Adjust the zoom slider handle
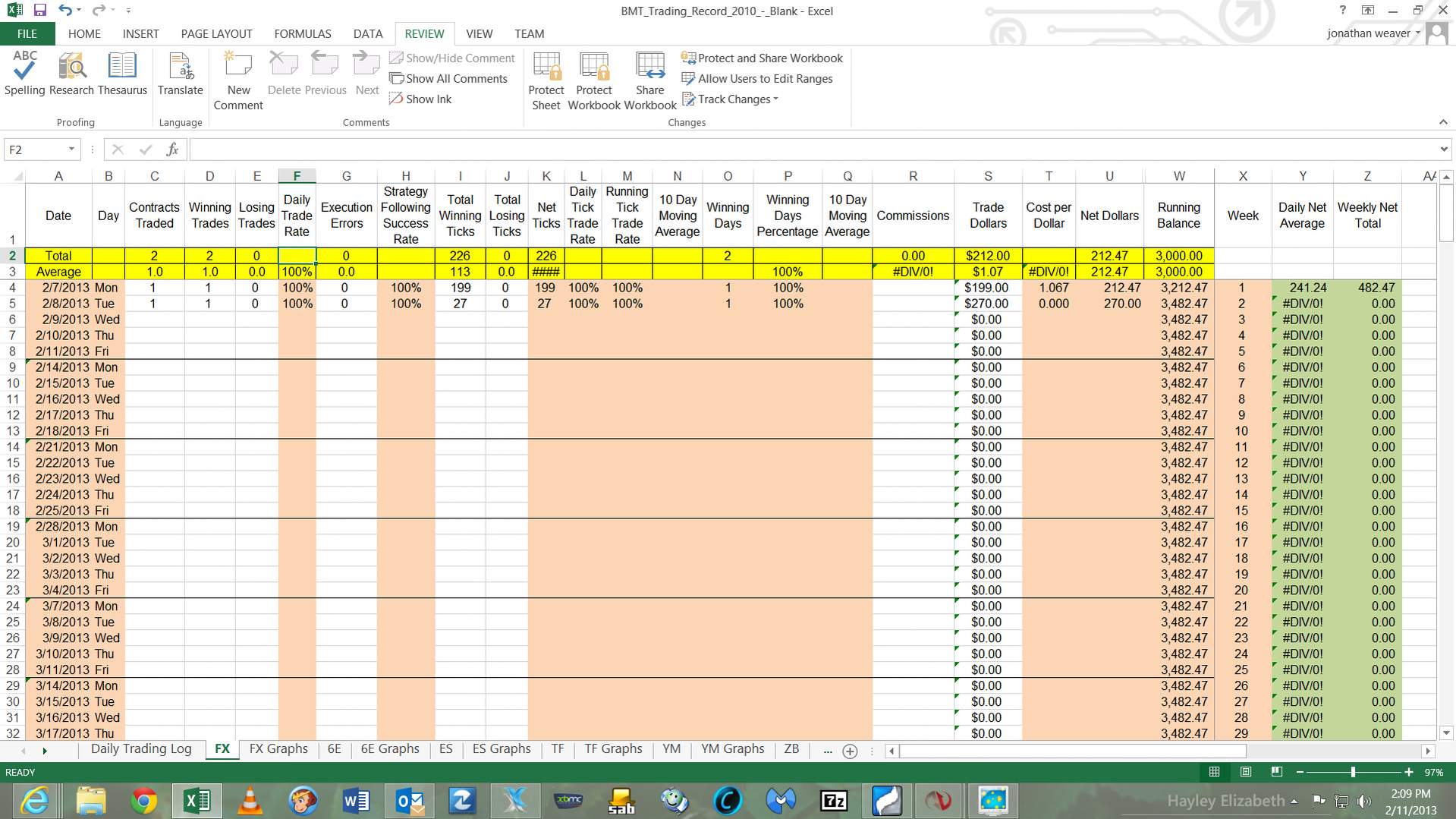The width and height of the screenshot is (1456, 819). point(1353,772)
